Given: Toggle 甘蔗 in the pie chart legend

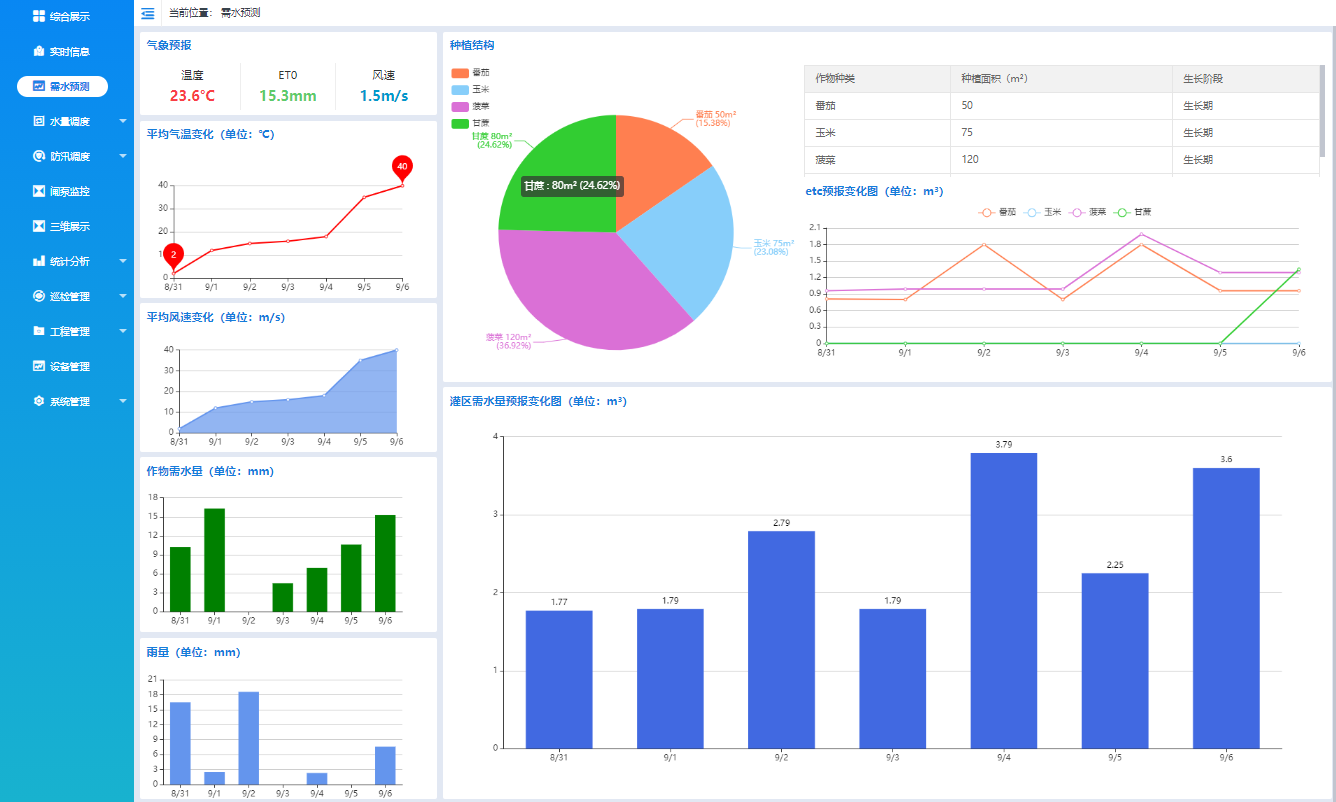Looking at the screenshot, I should click(x=470, y=123).
